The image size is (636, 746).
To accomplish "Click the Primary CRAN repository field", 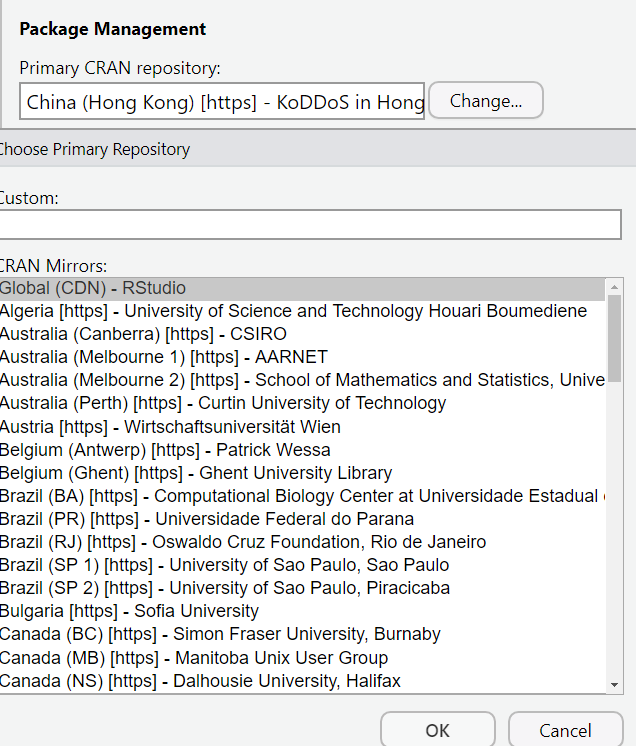I will [x=222, y=101].
